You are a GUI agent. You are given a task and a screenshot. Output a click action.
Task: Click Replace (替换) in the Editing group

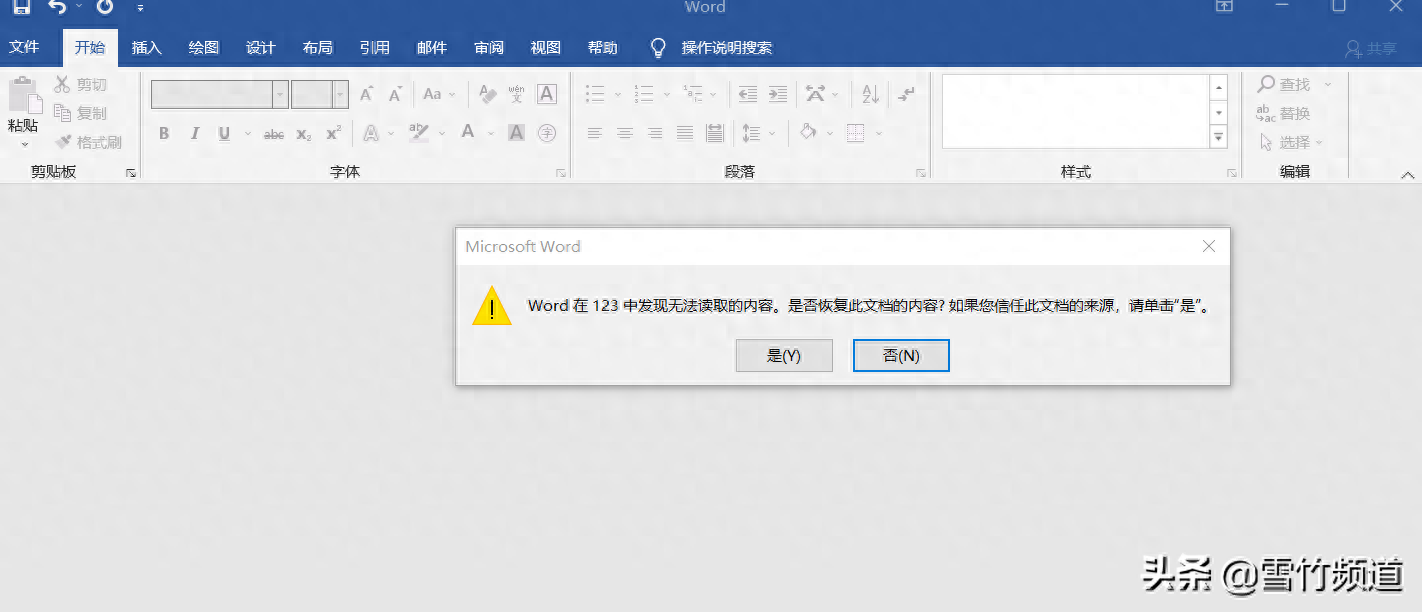(x=1293, y=113)
